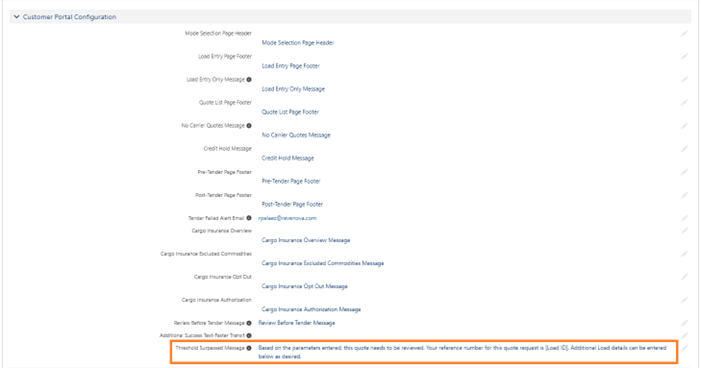701x368 pixels.
Task: Edit the Post-Tender Page Footer field
Action: click(x=684, y=195)
